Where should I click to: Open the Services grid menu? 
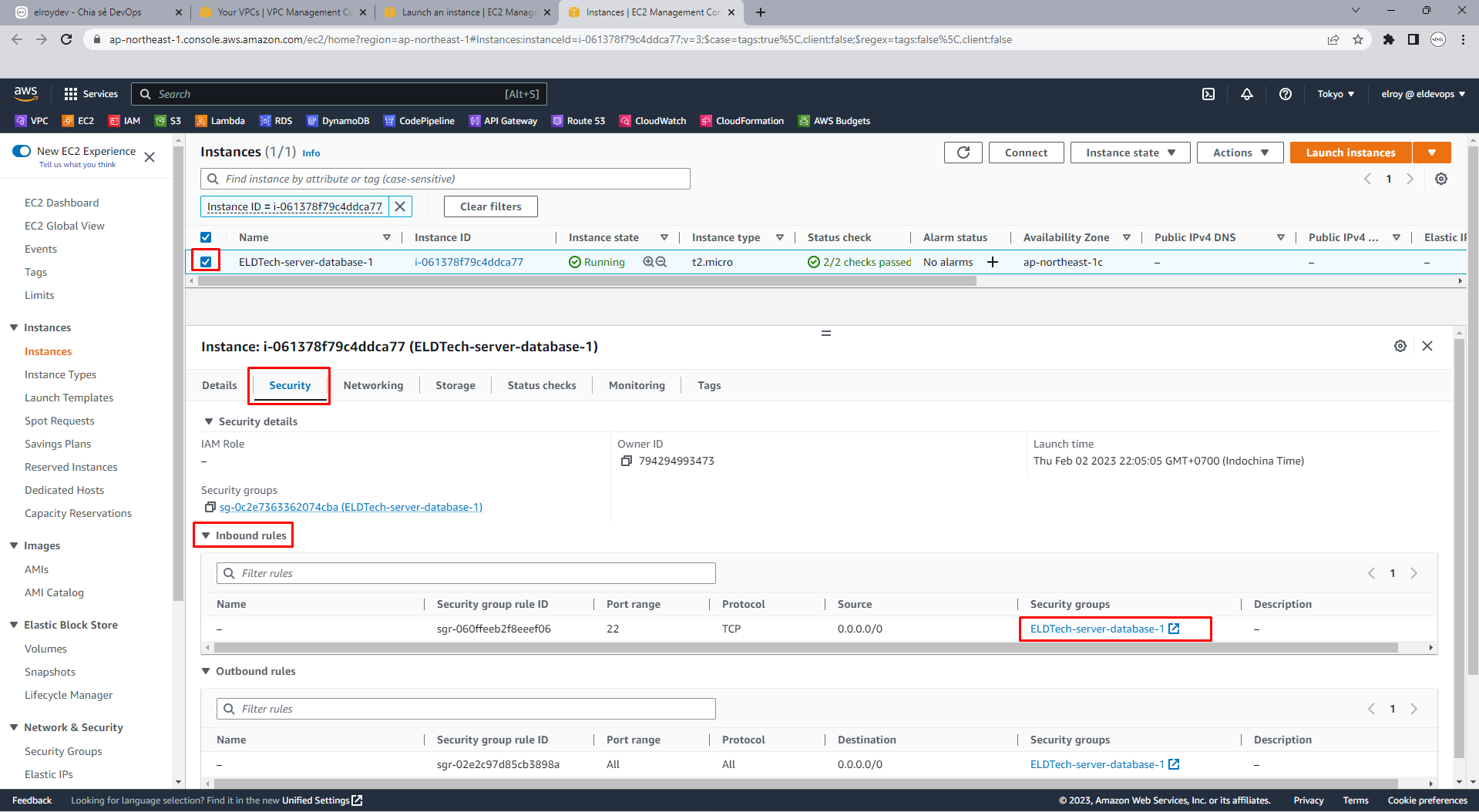coord(91,94)
